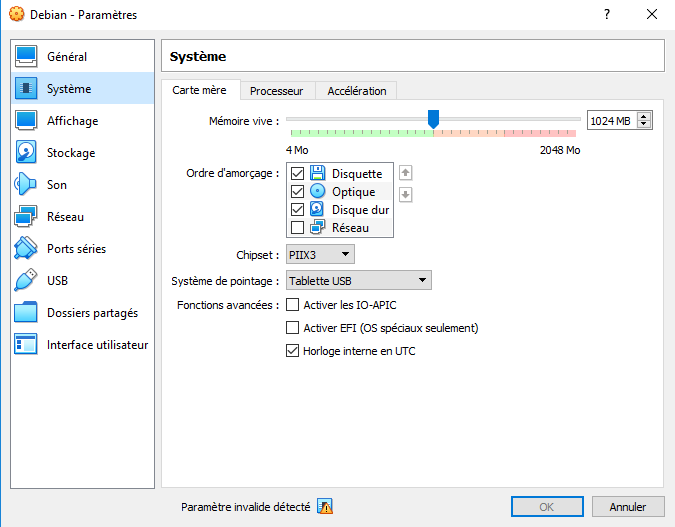Select Général label in sidebar
Screen dimensions: 675x527
coord(67,57)
